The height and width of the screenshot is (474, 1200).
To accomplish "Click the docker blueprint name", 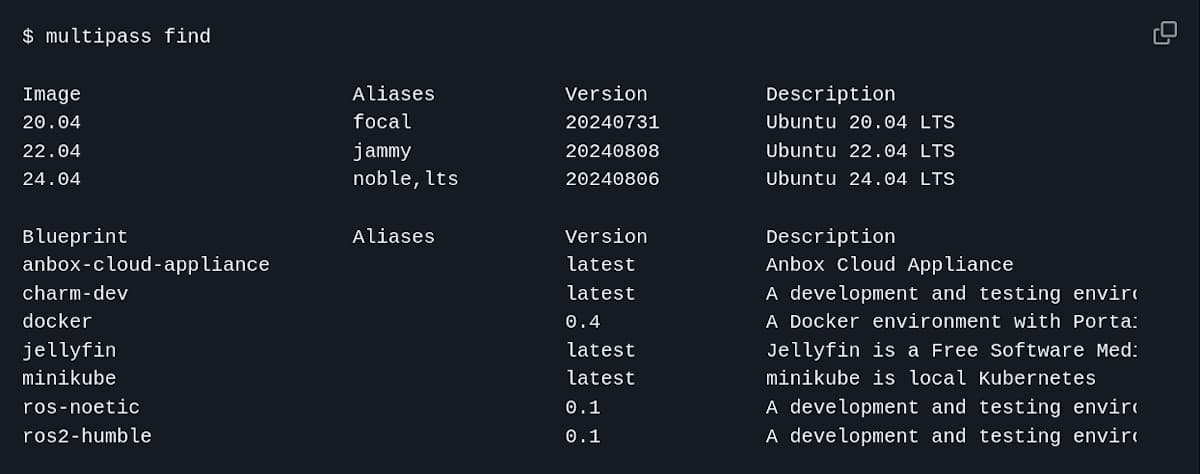I will (x=57, y=322).
